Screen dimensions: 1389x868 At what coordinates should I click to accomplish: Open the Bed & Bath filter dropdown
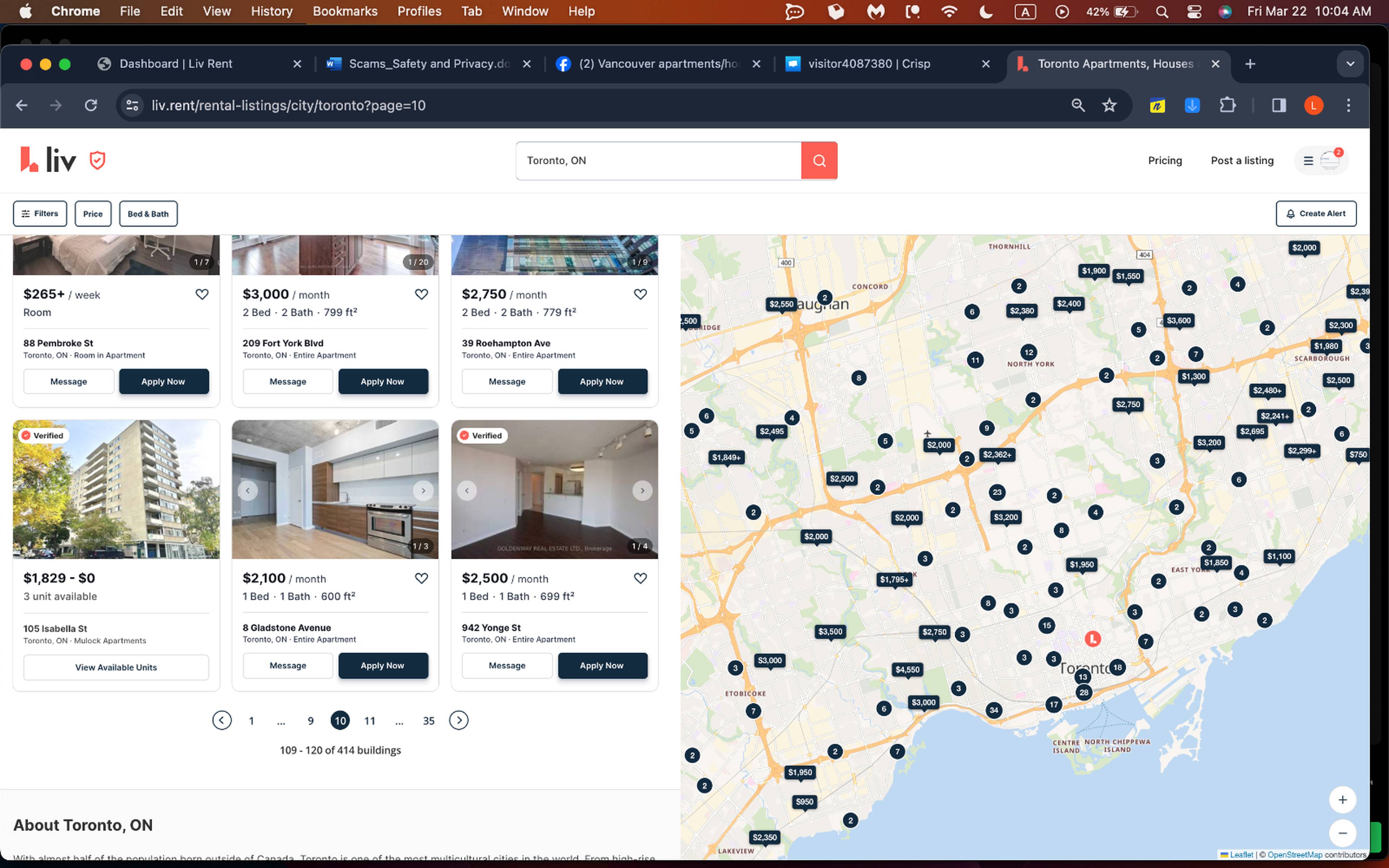148,213
